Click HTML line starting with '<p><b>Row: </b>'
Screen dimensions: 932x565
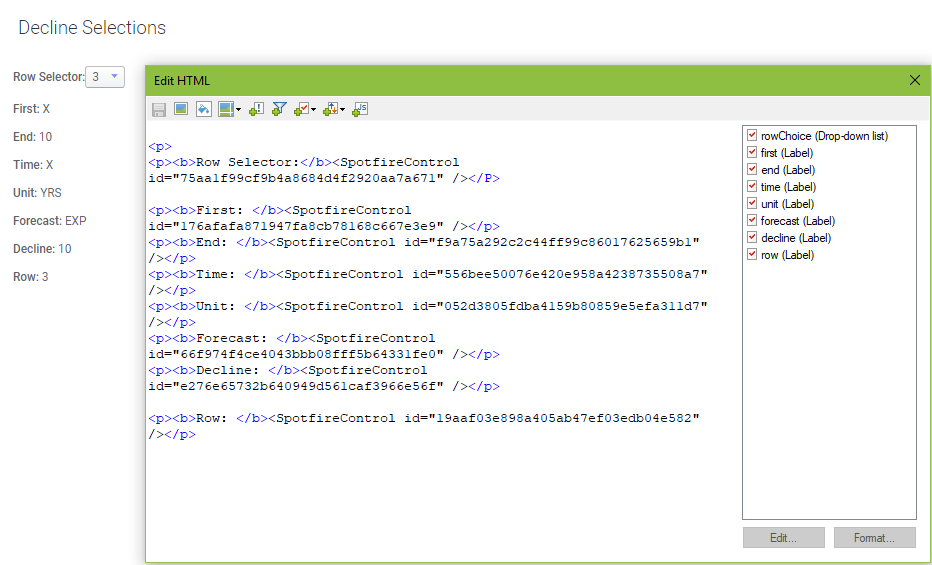[x=424, y=418]
